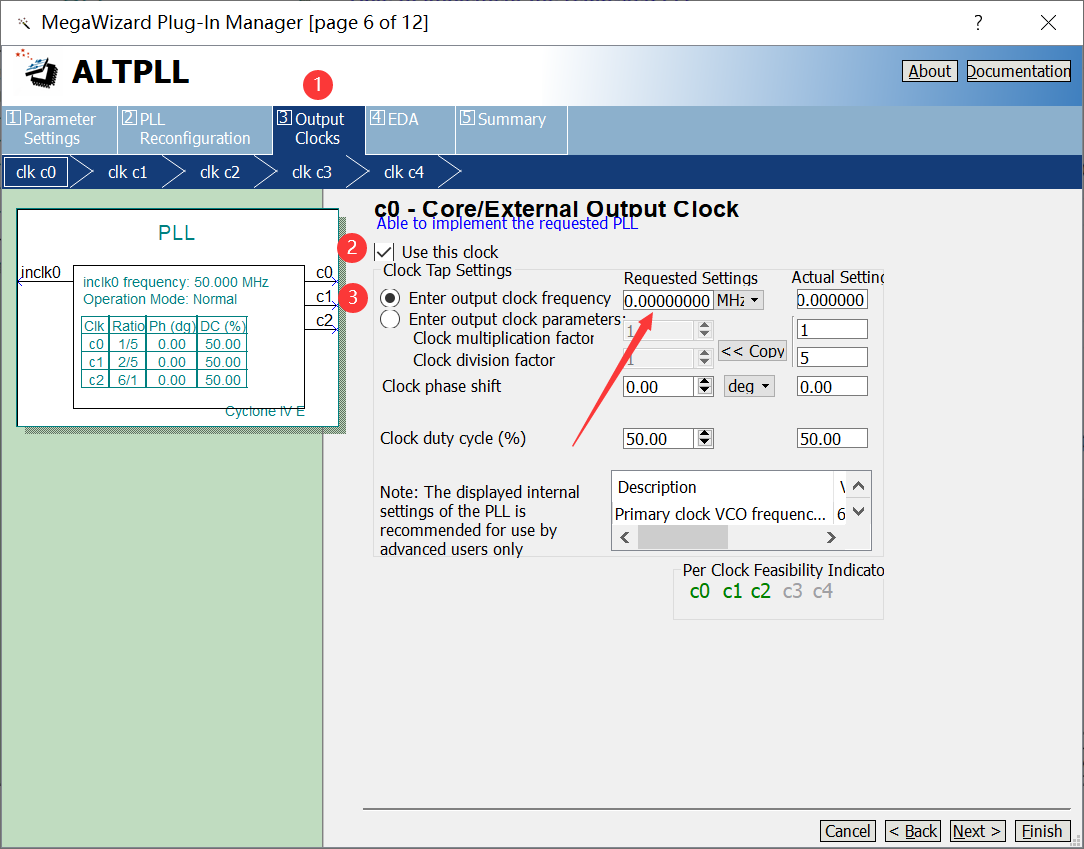Go to clk c2 sub-page
The height and width of the screenshot is (849, 1084).
(x=220, y=172)
